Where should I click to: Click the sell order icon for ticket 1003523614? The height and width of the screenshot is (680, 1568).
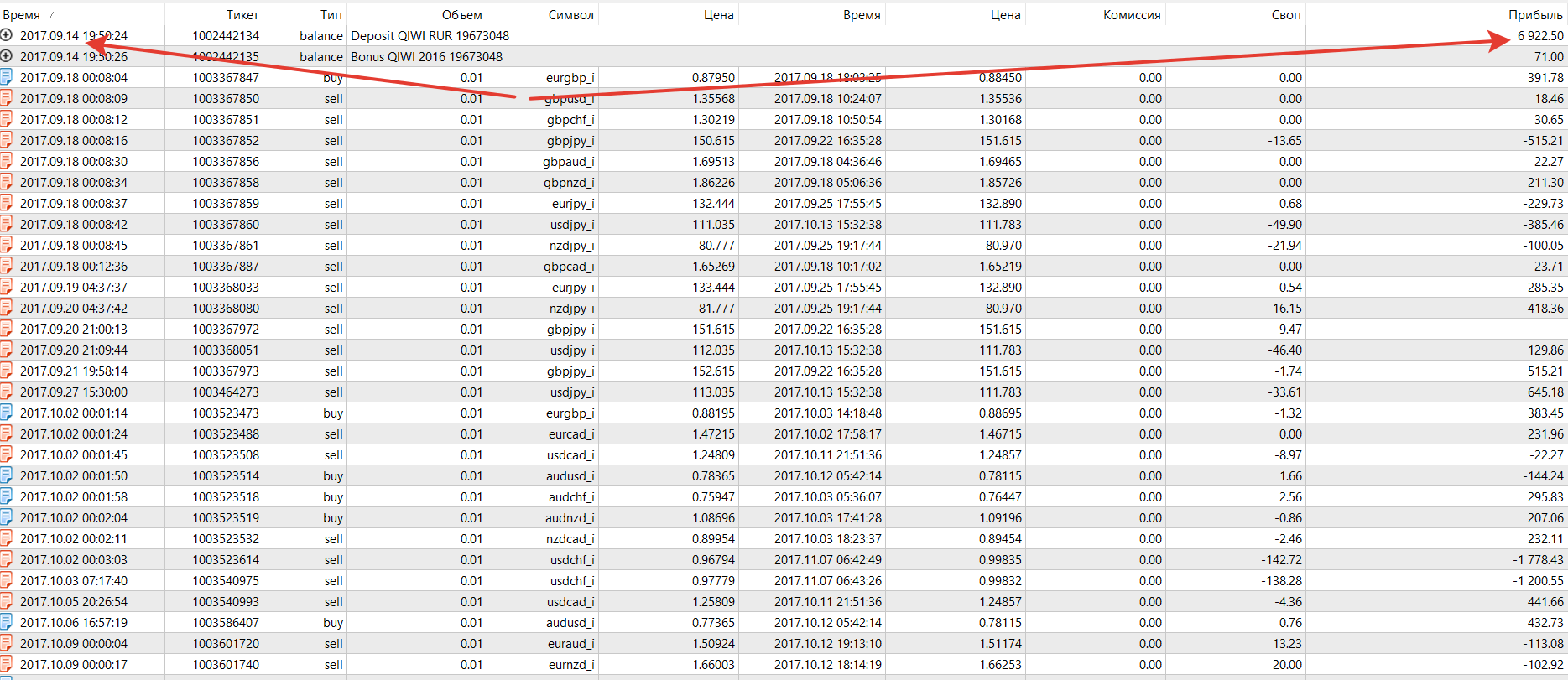(6, 559)
